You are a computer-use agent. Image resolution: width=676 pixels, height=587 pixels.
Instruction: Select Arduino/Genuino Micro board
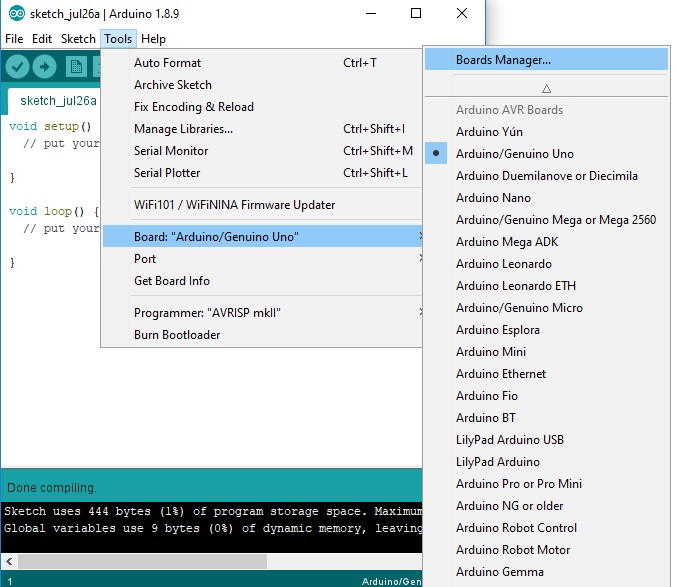click(x=546, y=308)
